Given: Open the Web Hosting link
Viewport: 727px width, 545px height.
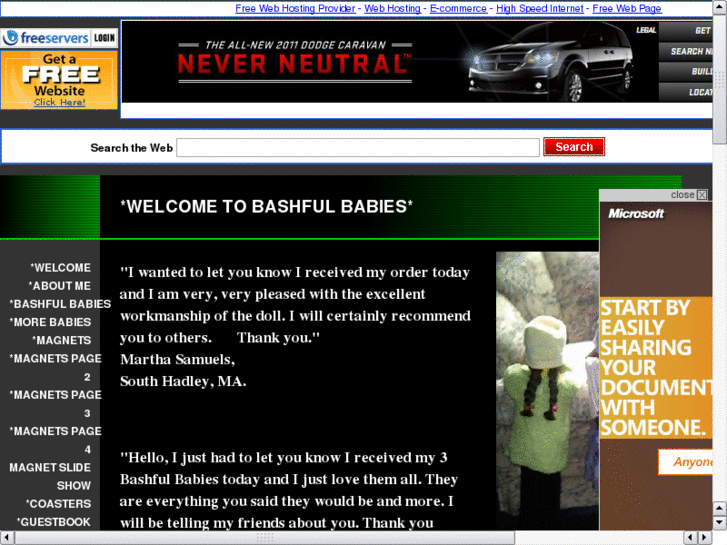Looking at the screenshot, I should click(x=392, y=8).
